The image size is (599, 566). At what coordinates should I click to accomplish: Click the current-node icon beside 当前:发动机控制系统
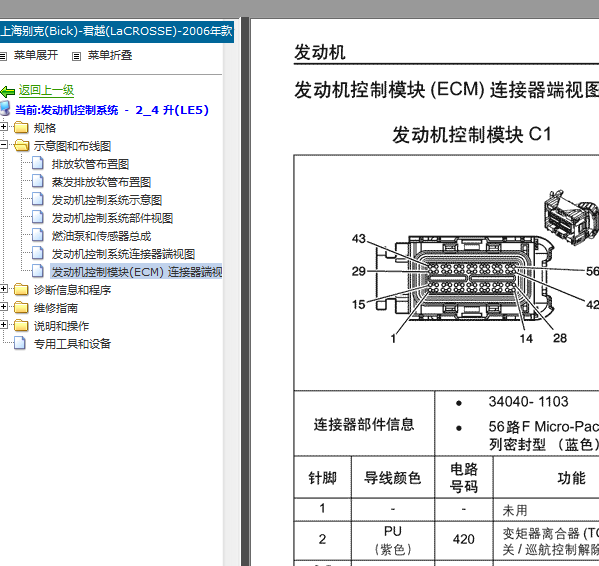point(5,109)
